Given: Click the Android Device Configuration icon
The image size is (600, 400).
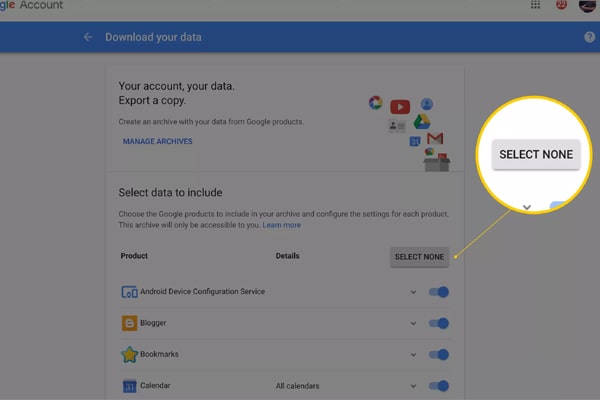Looking at the screenshot, I should pos(129,292).
